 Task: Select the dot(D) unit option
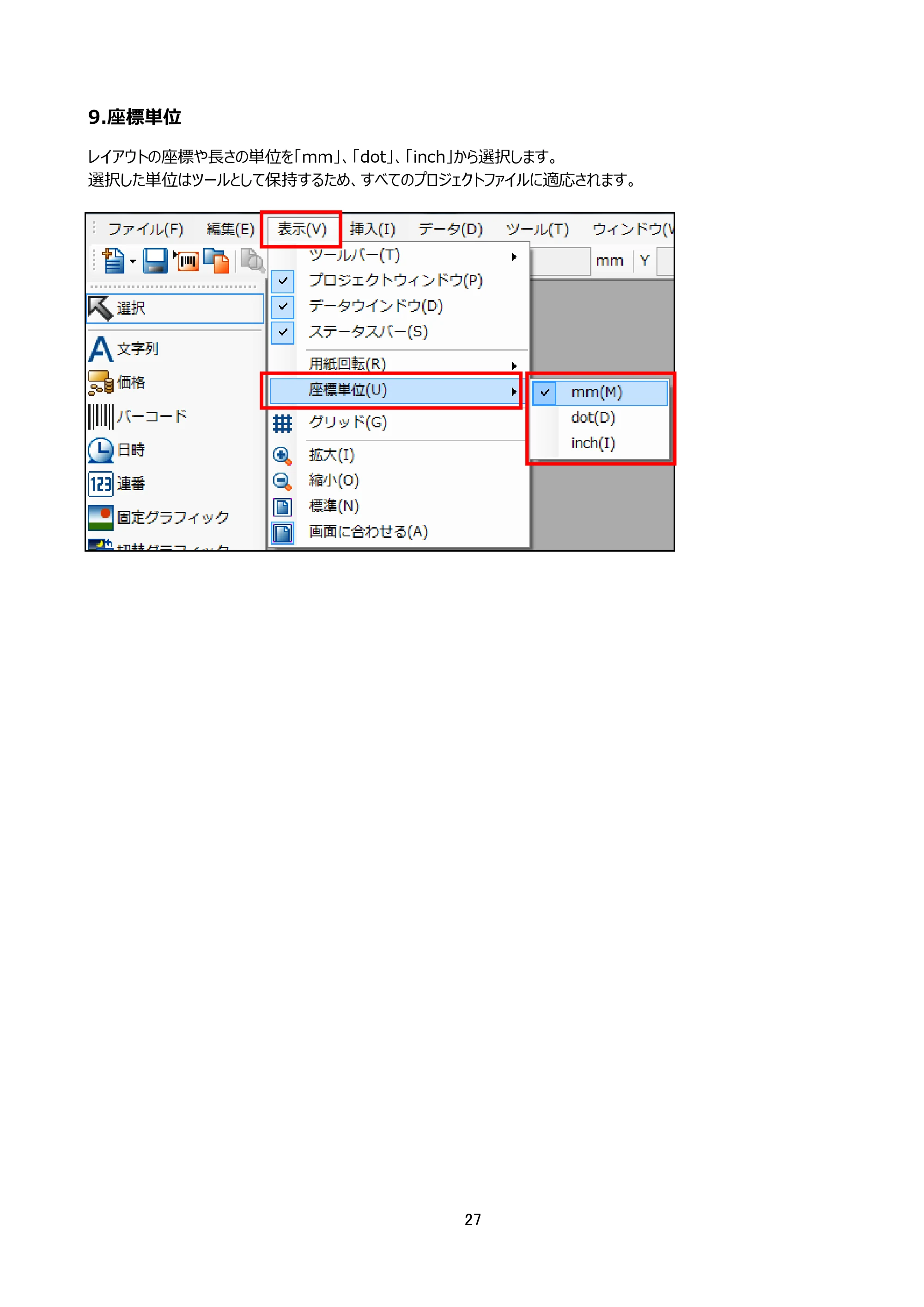click(600, 418)
